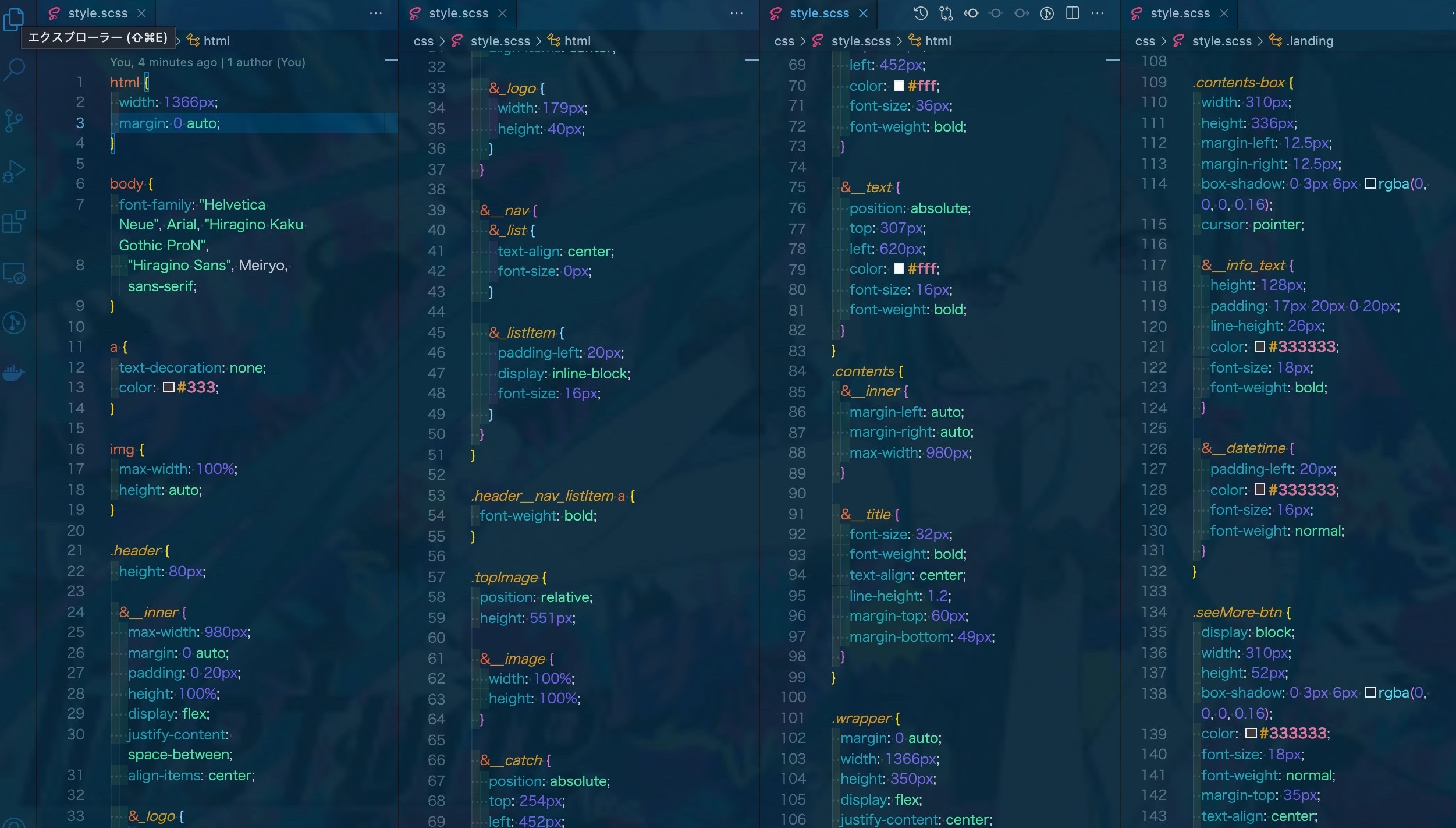Toggle GitLens file blame annotations icon
The height and width of the screenshot is (828, 1456).
click(1047, 13)
